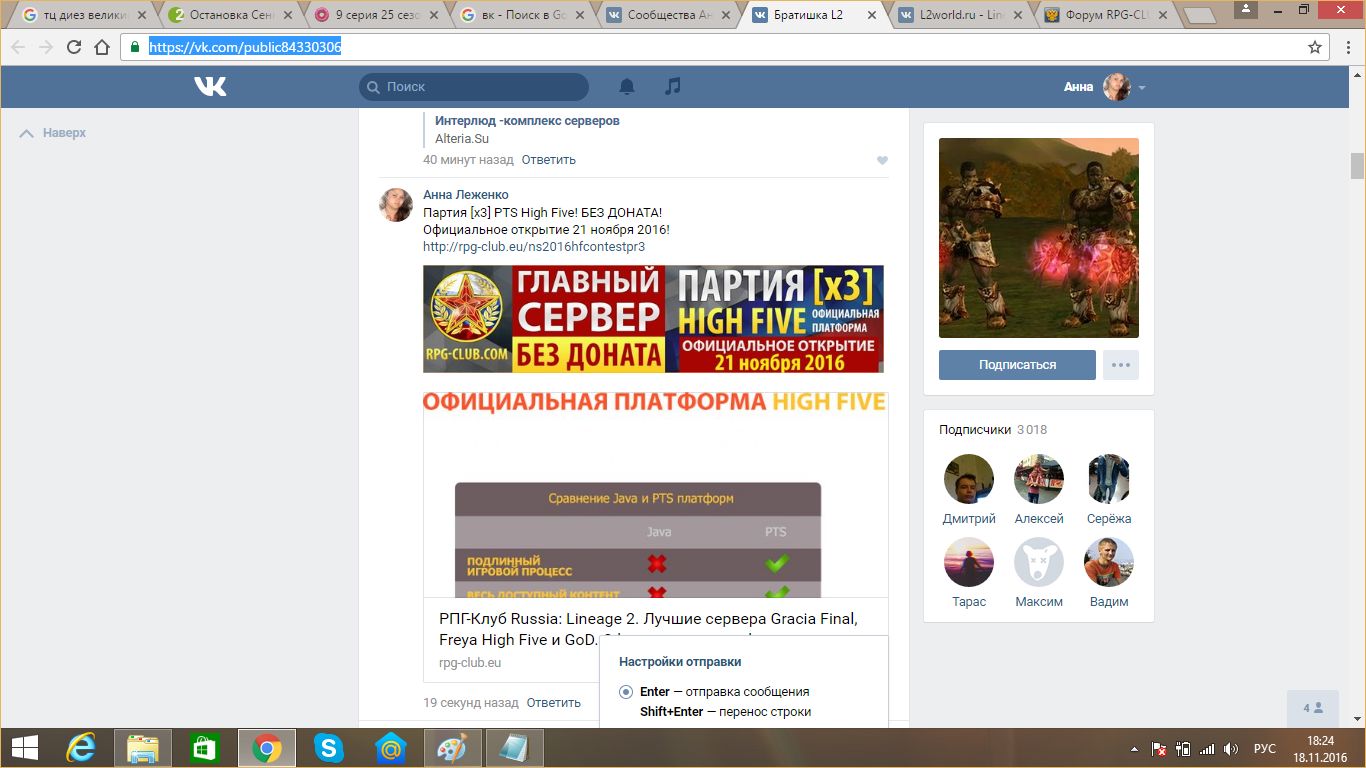The image size is (1366, 768).
Task: Go to Chrome home page icon
Action: [102, 47]
